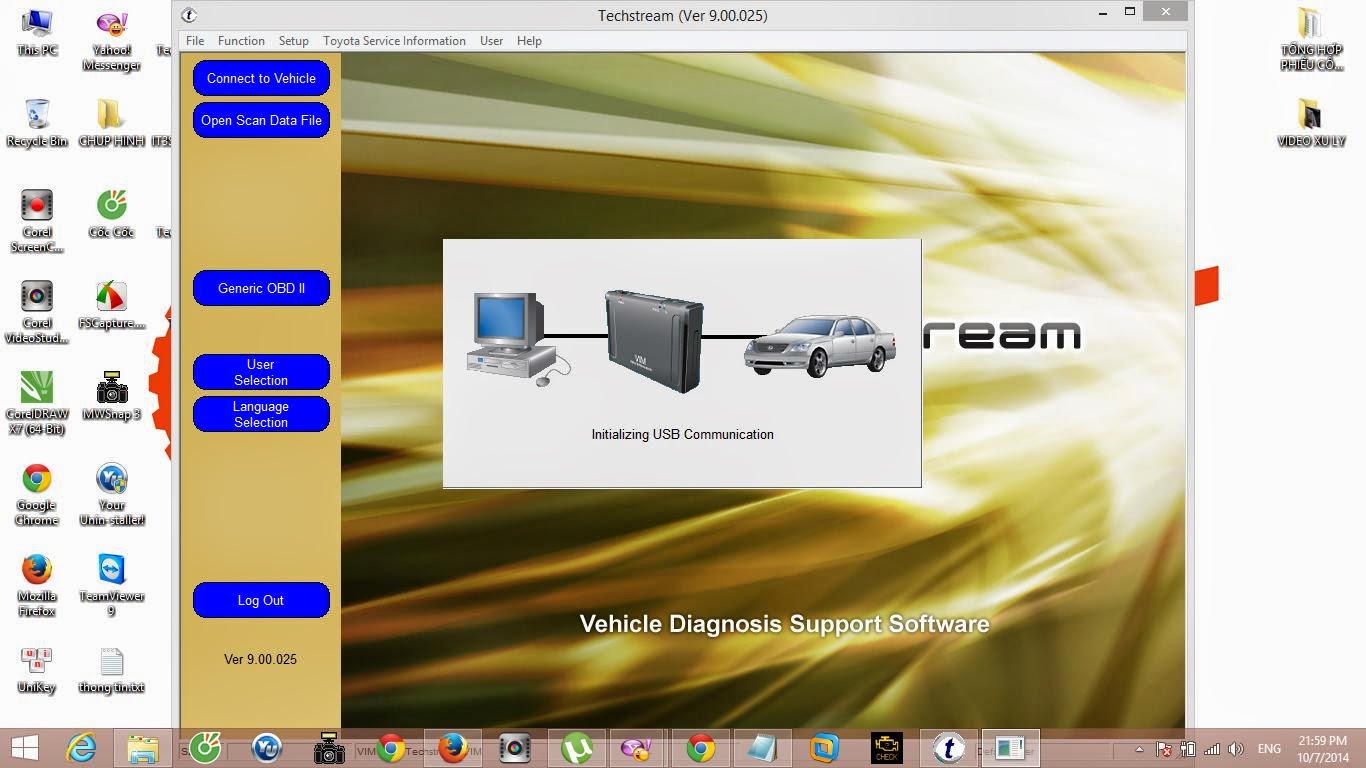This screenshot has height=768, width=1366.
Task: Click the Ver 9.00.025 label in the sidebar
Action: (x=260, y=659)
